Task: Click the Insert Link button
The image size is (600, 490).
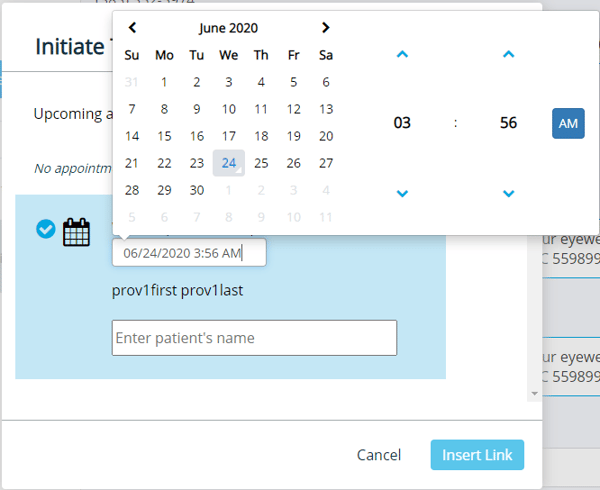Action: click(477, 455)
